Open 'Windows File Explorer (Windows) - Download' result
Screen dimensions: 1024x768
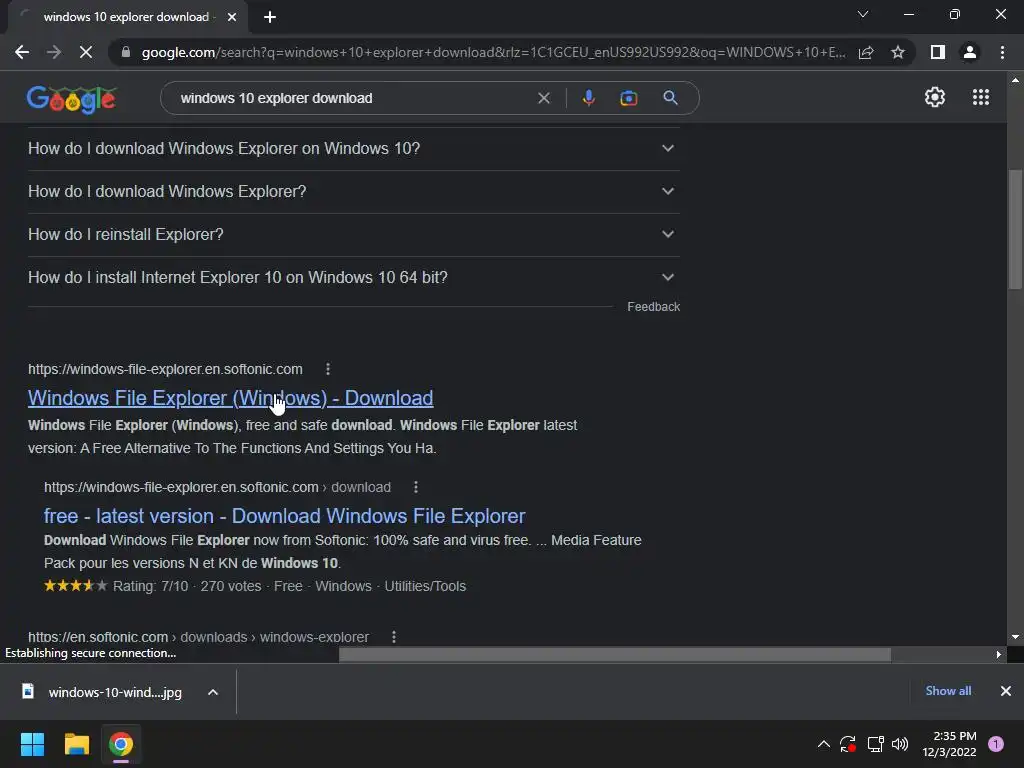pos(231,398)
